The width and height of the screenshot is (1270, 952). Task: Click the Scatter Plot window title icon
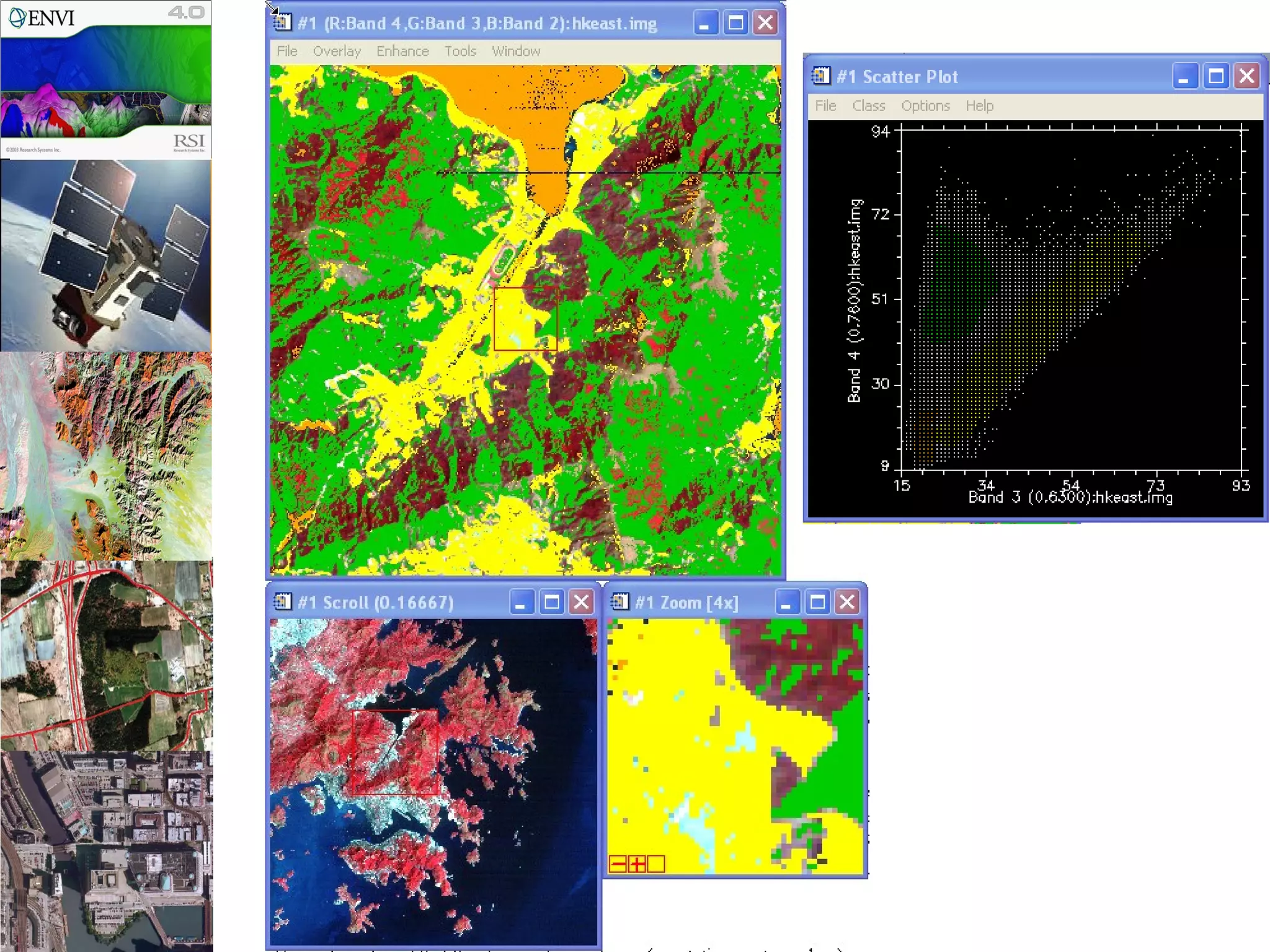[821, 76]
